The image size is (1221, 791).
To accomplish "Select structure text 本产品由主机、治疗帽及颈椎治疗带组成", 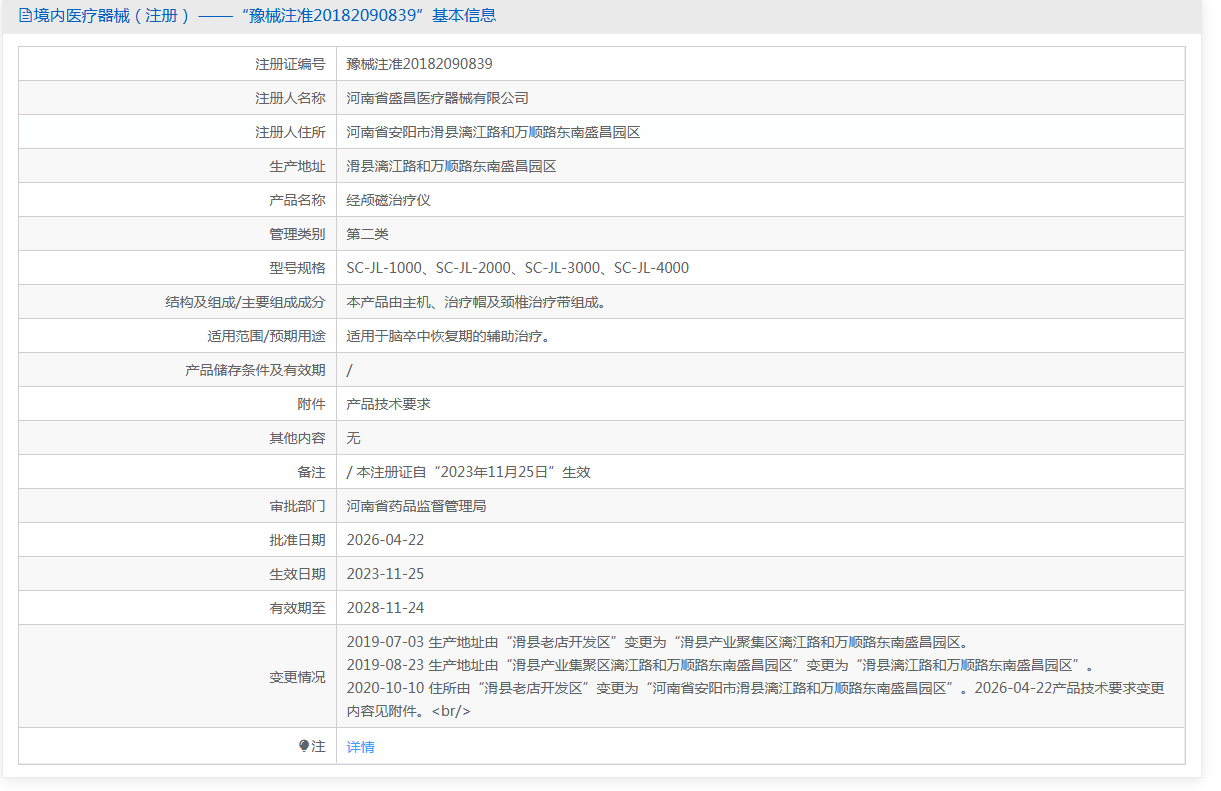I will point(476,302).
